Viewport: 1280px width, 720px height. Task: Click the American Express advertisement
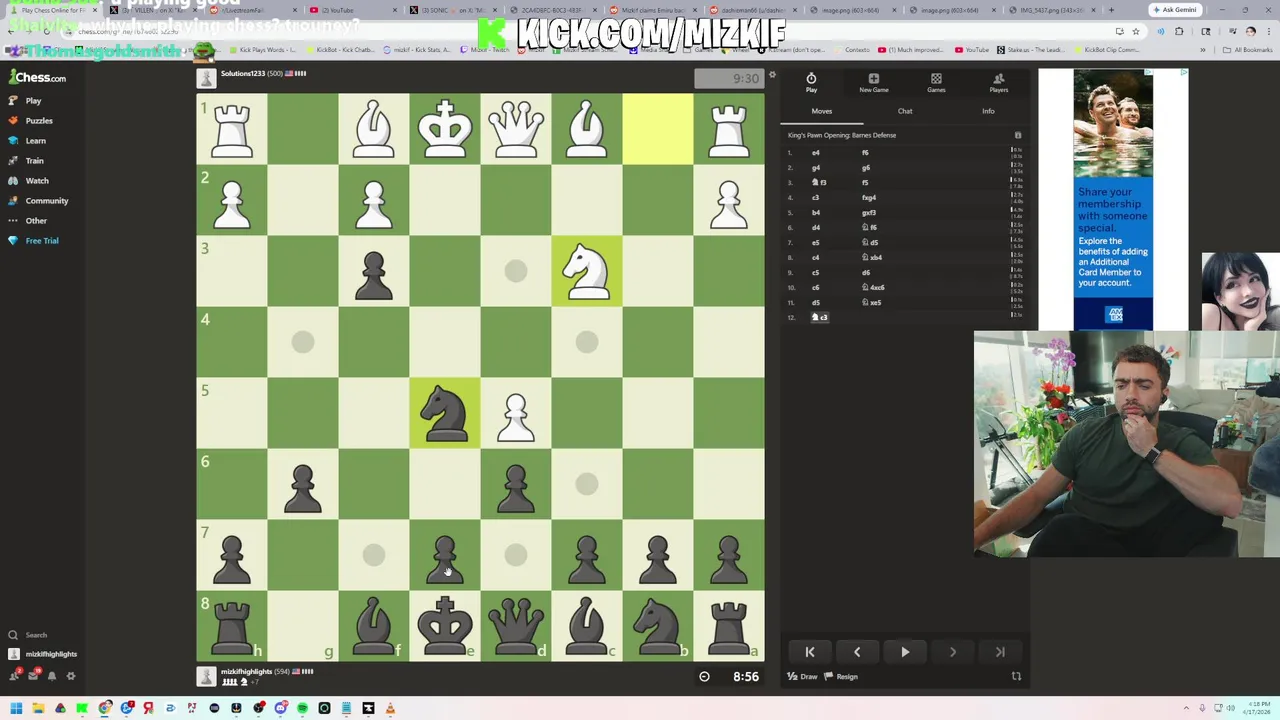point(1113,198)
